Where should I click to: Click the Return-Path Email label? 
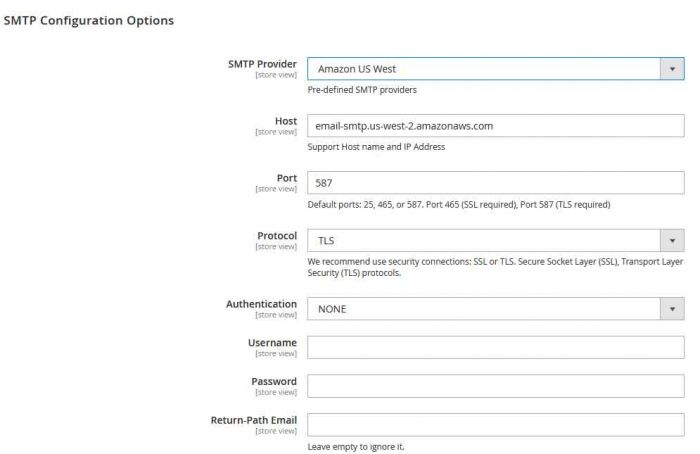[x=254, y=420]
